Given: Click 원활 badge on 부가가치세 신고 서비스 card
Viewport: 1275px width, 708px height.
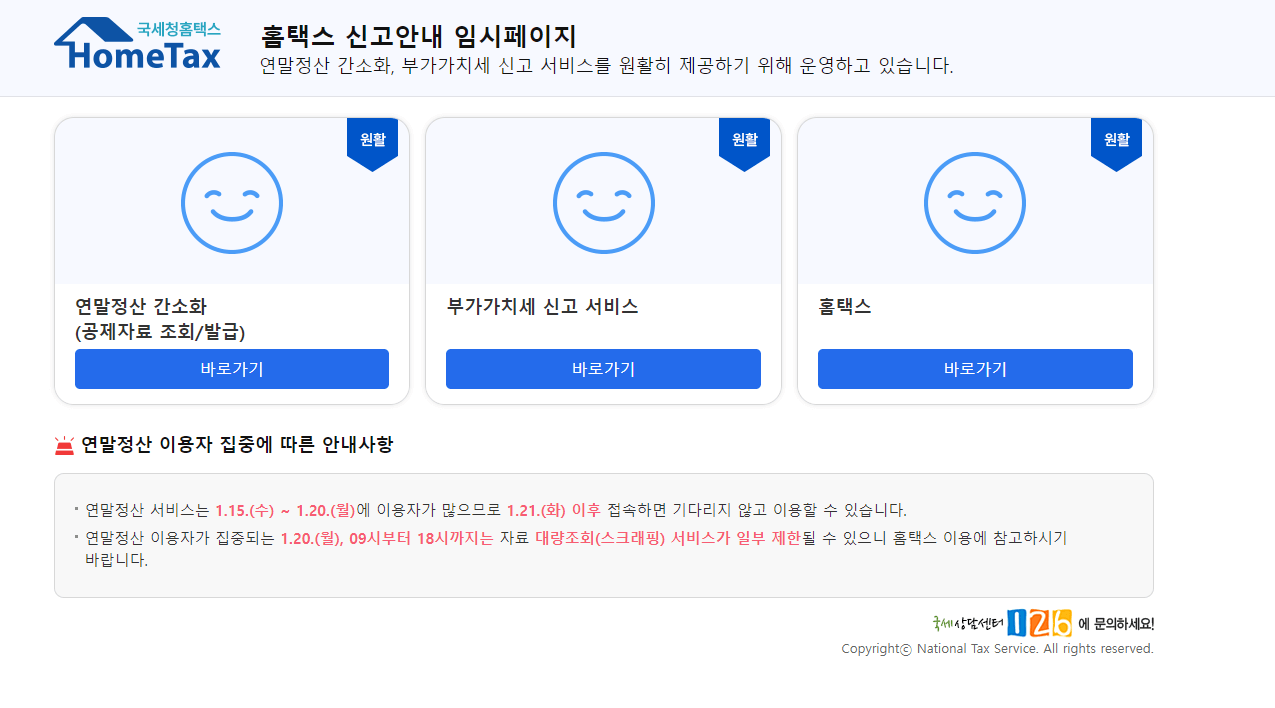Looking at the screenshot, I should [x=745, y=144].
